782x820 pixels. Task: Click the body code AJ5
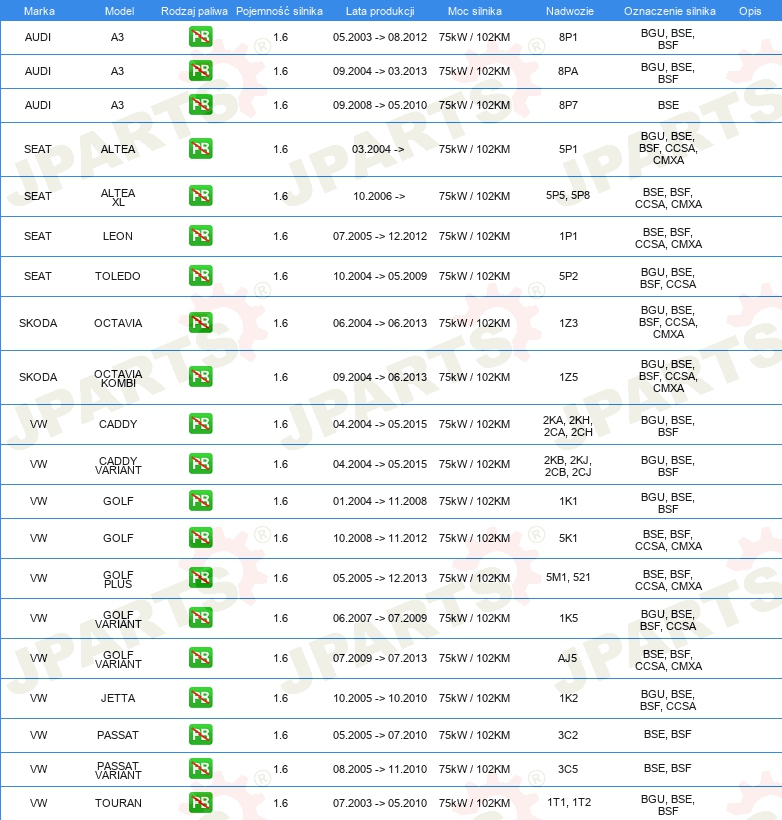point(568,658)
